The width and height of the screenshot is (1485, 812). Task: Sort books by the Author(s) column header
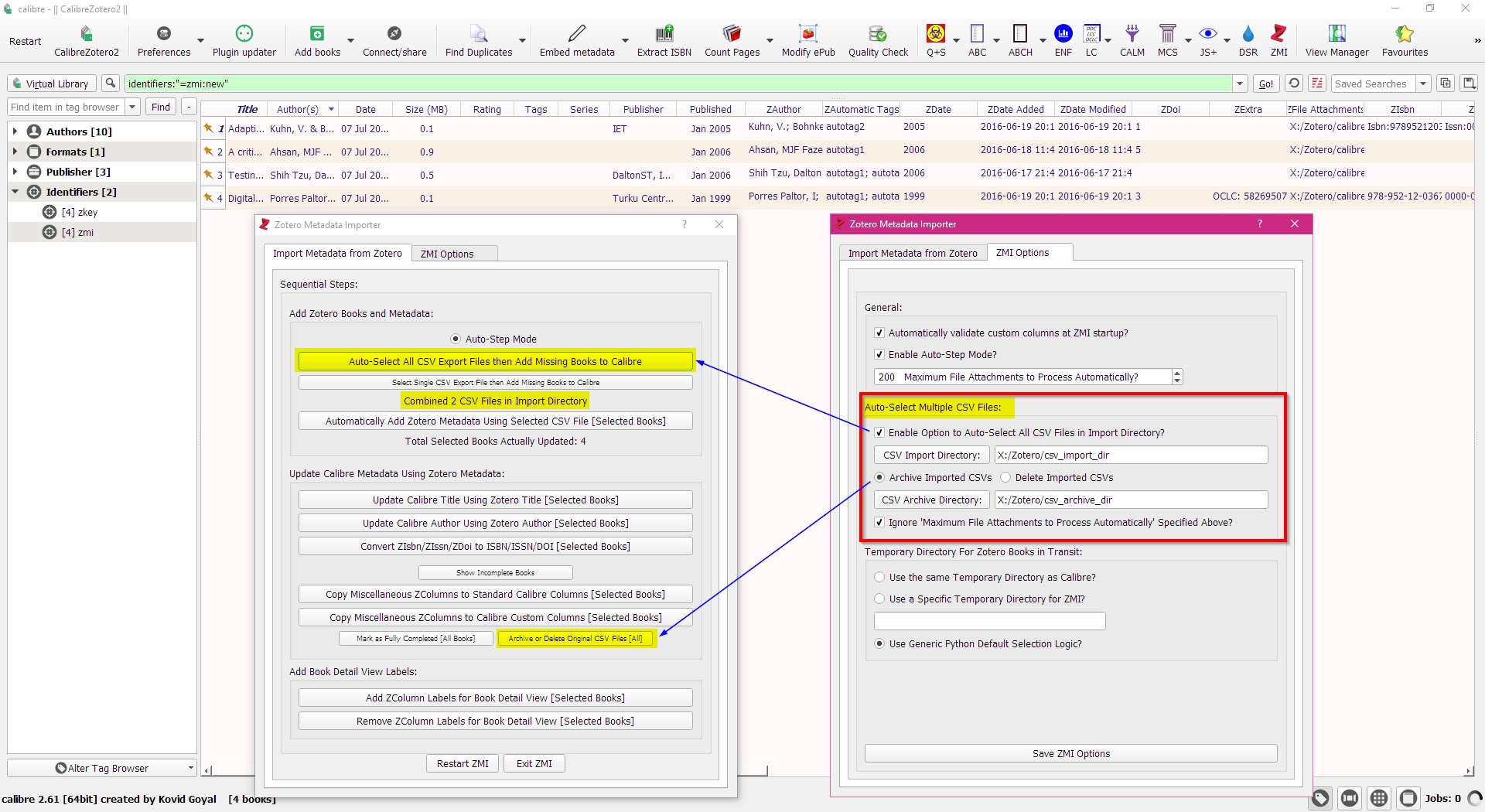tap(303, 110)
